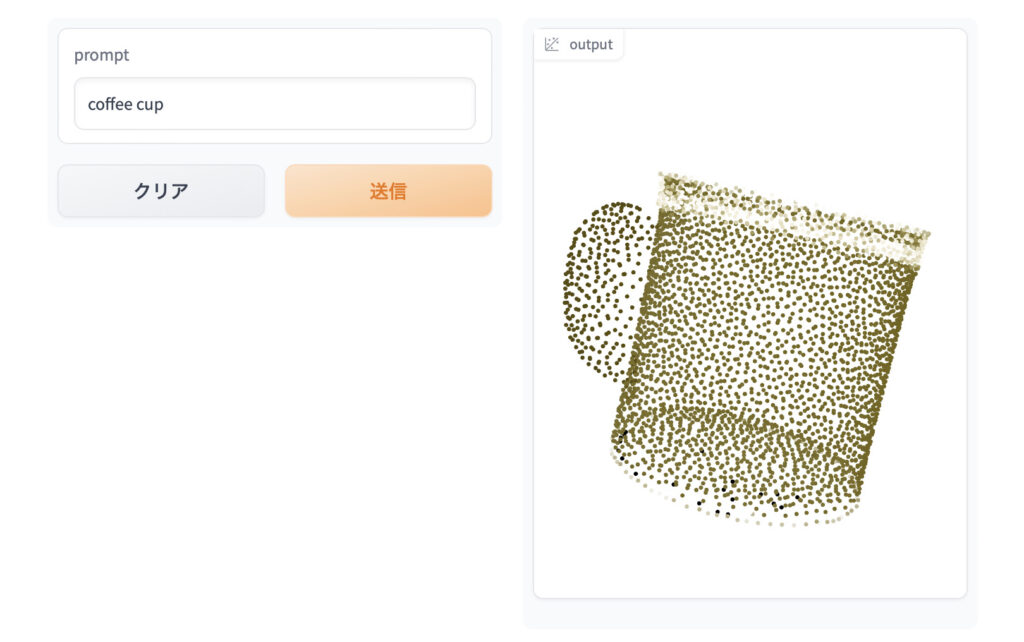This screenshot has height=642, width=1024.
Task: Click the output plot chart icon
Action: (552, 44)
